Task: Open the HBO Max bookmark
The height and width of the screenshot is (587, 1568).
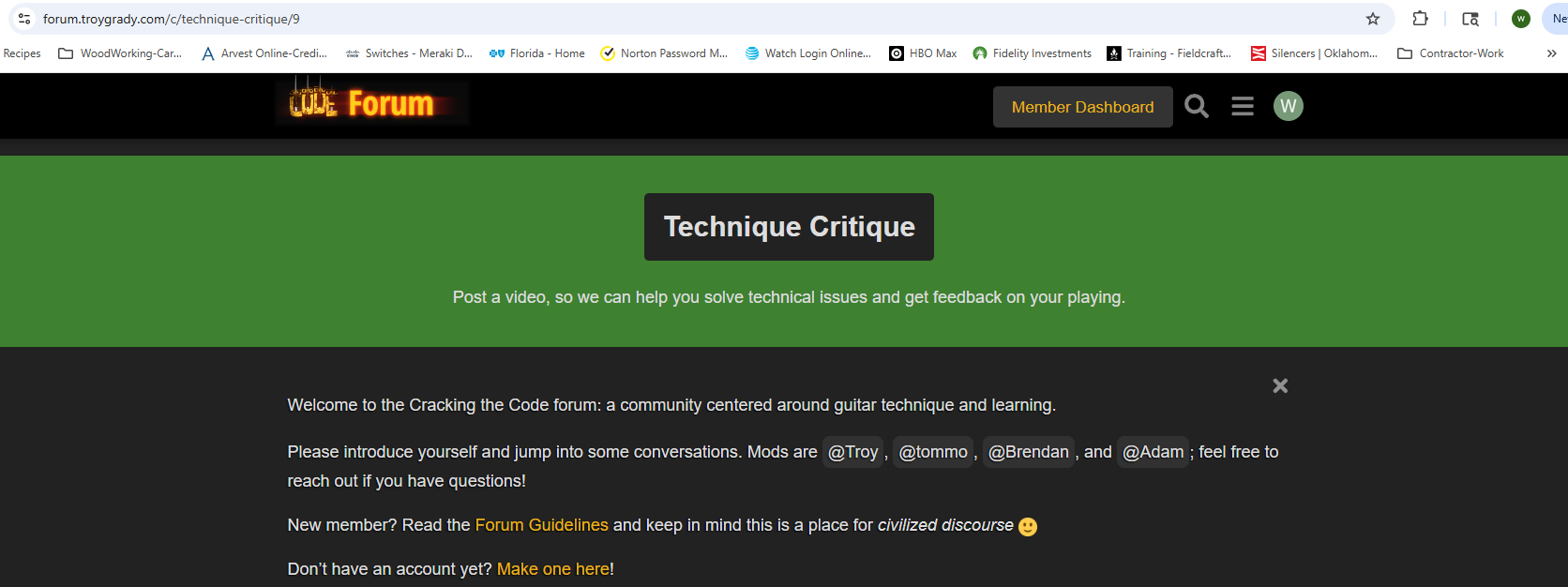Action: [x=923, y=53]
